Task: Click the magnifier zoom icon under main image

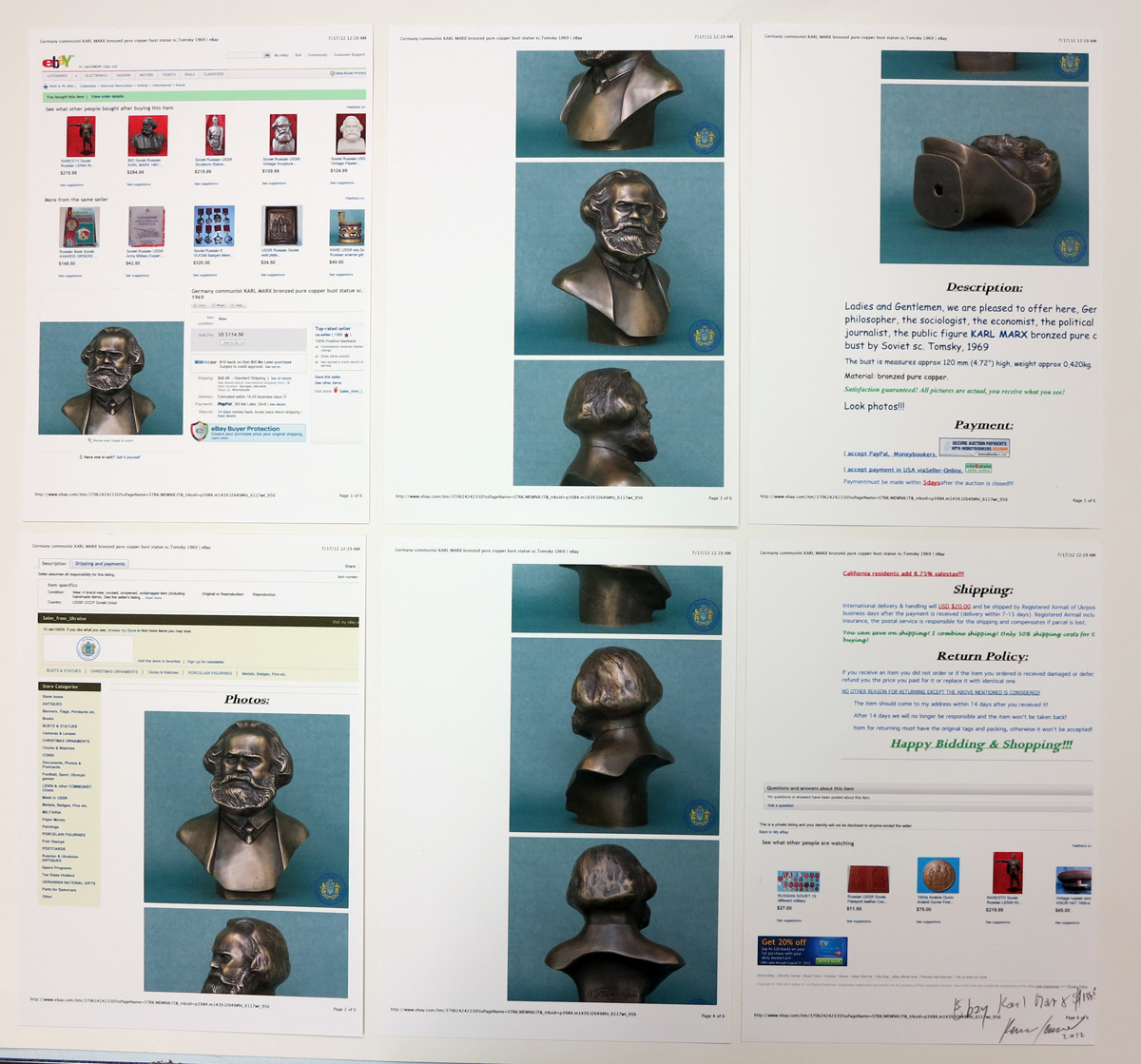Action: (88, 441)
